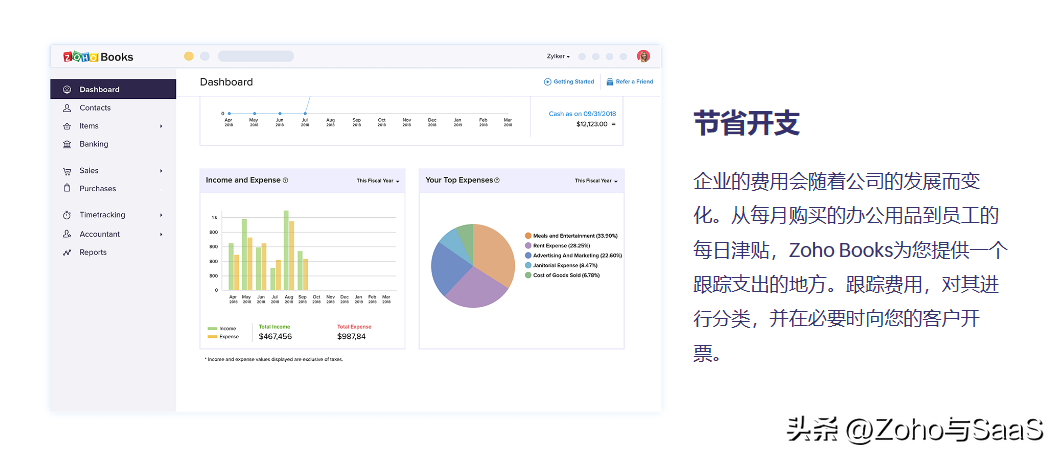Click the Dashboard icon in the sidebar
Viewport: 1058px width, 457px height.
click(x=67, y=90)
